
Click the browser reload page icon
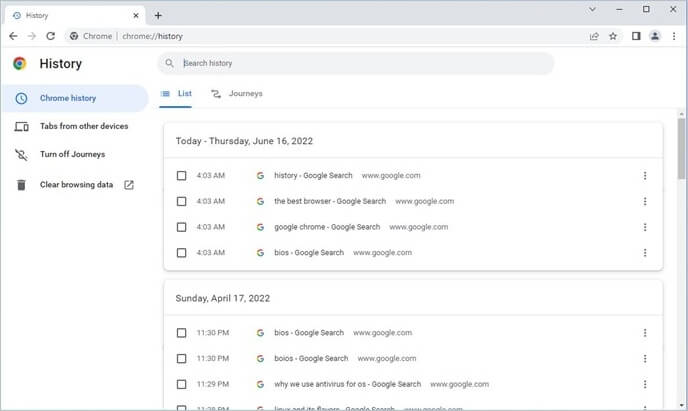[50, 36]
